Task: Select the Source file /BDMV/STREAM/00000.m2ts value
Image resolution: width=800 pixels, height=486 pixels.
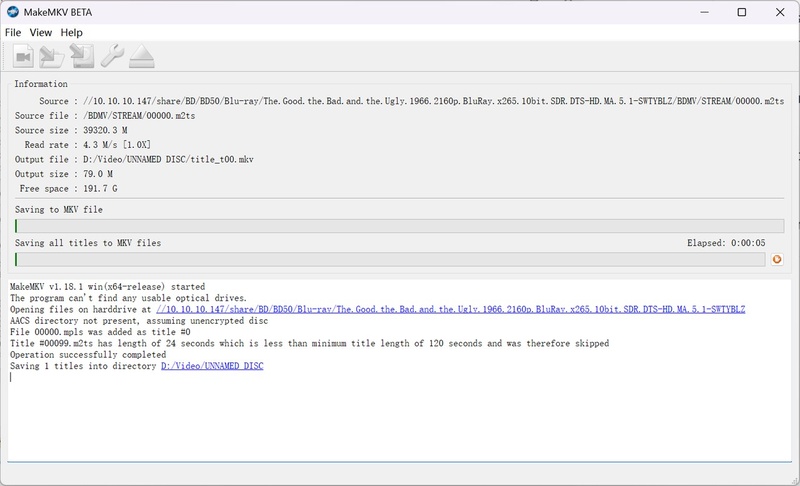Action: click(x=139, y=116)
